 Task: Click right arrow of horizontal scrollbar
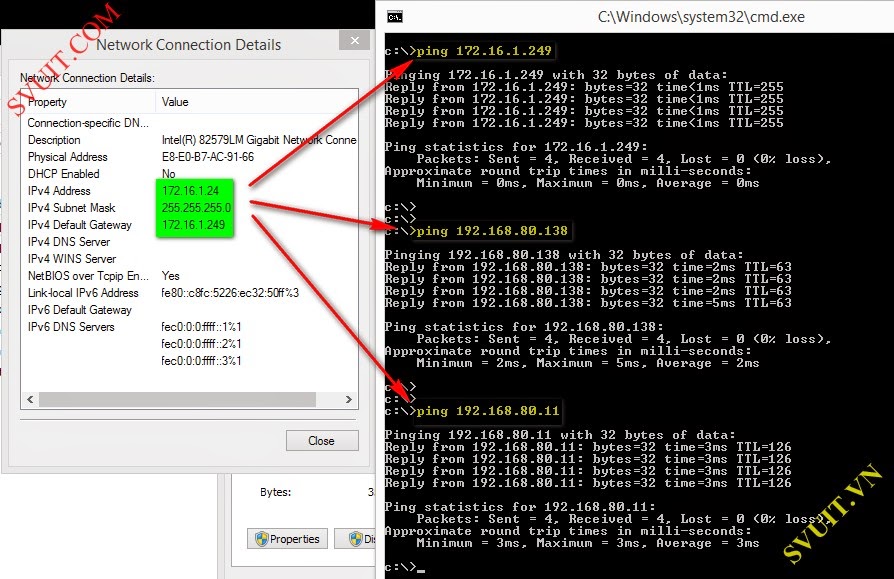pos(348,399)
